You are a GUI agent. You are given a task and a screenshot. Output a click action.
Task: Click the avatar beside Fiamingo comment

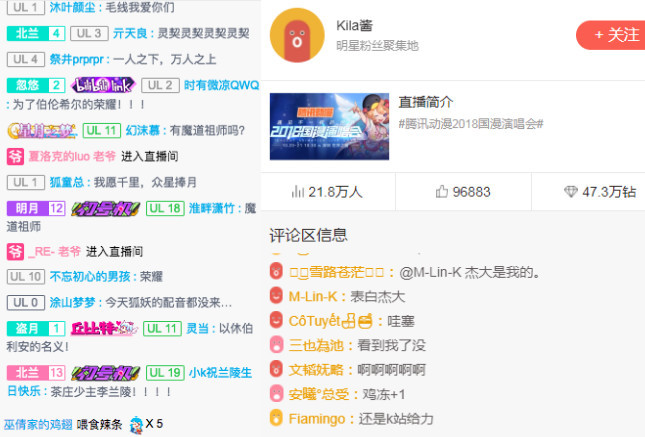276,418
